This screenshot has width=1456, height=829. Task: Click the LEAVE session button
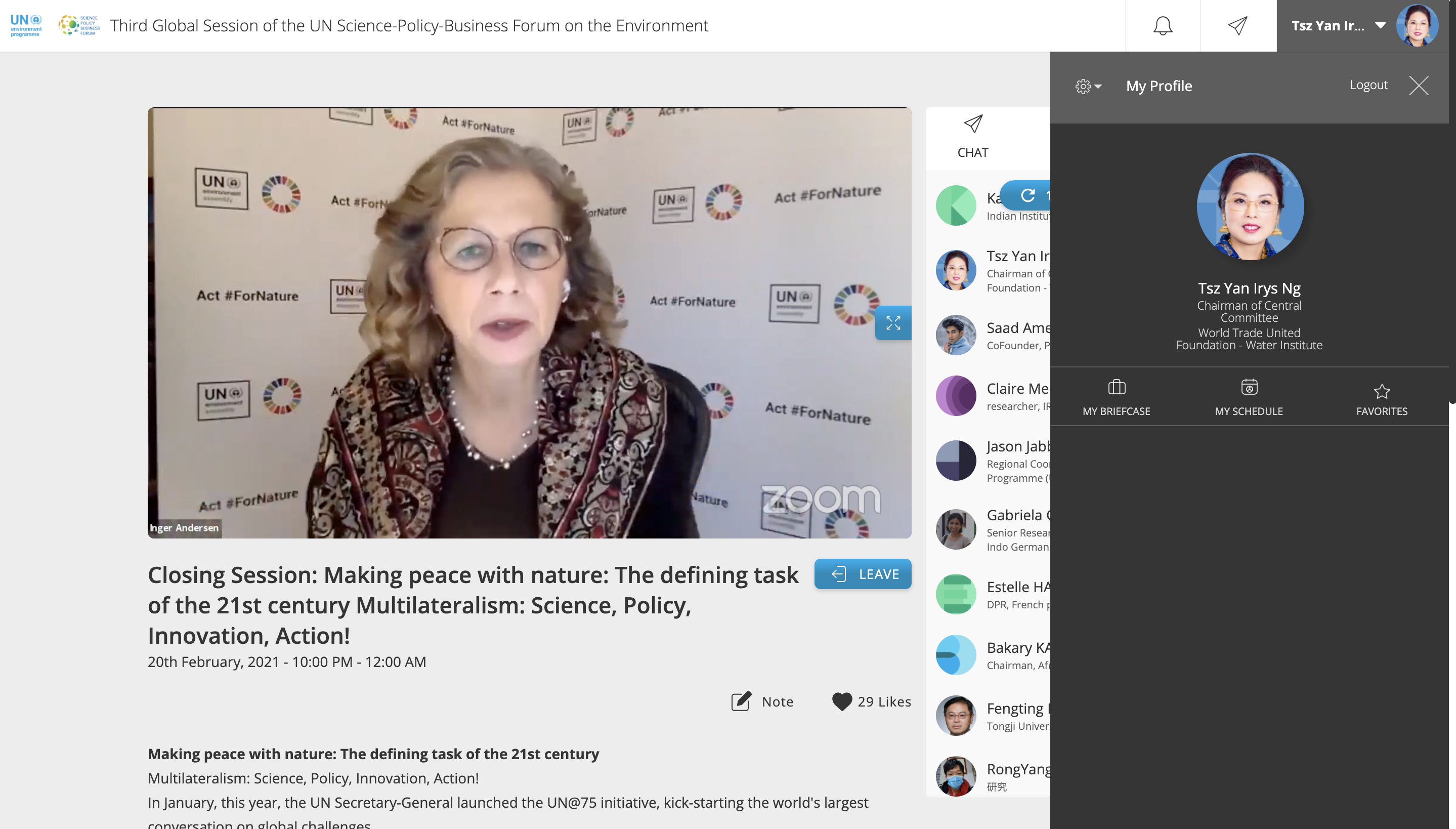point(863,574)
